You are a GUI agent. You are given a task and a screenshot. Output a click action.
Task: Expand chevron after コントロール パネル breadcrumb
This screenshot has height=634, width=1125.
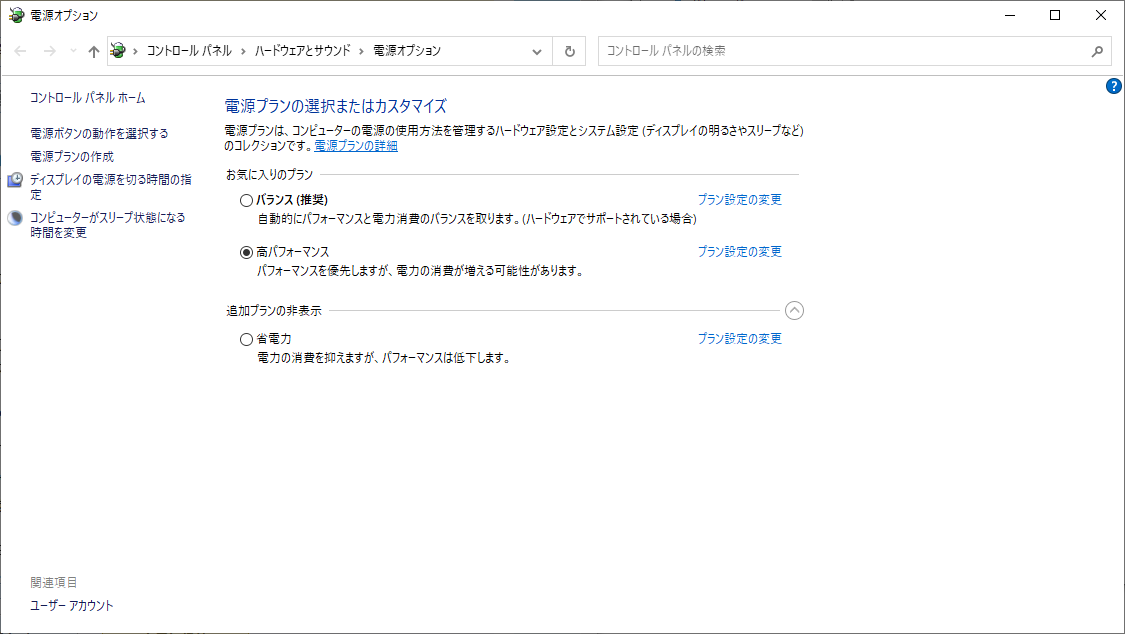pyautogui.click(x=243, y=51)
